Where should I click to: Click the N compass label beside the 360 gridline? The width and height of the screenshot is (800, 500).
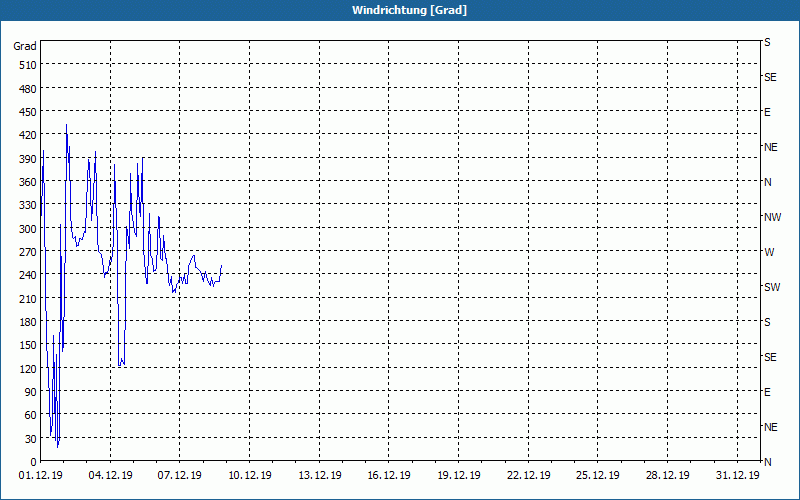[x=768, y=182]
